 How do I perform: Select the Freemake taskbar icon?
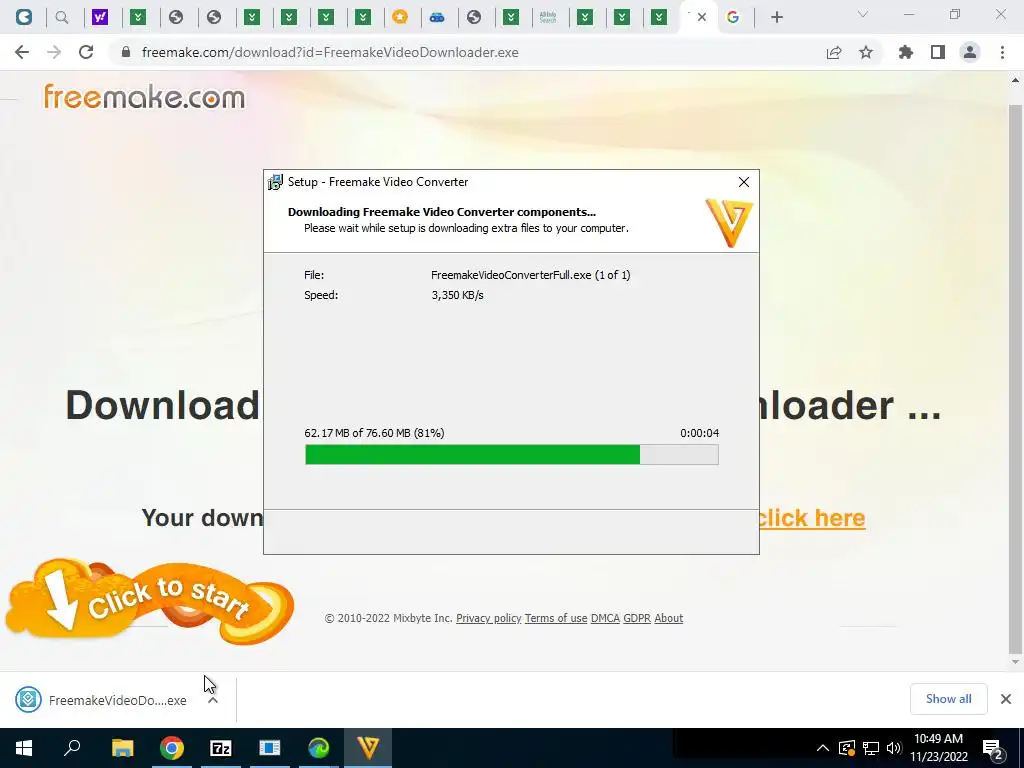[x=368, y=748]
